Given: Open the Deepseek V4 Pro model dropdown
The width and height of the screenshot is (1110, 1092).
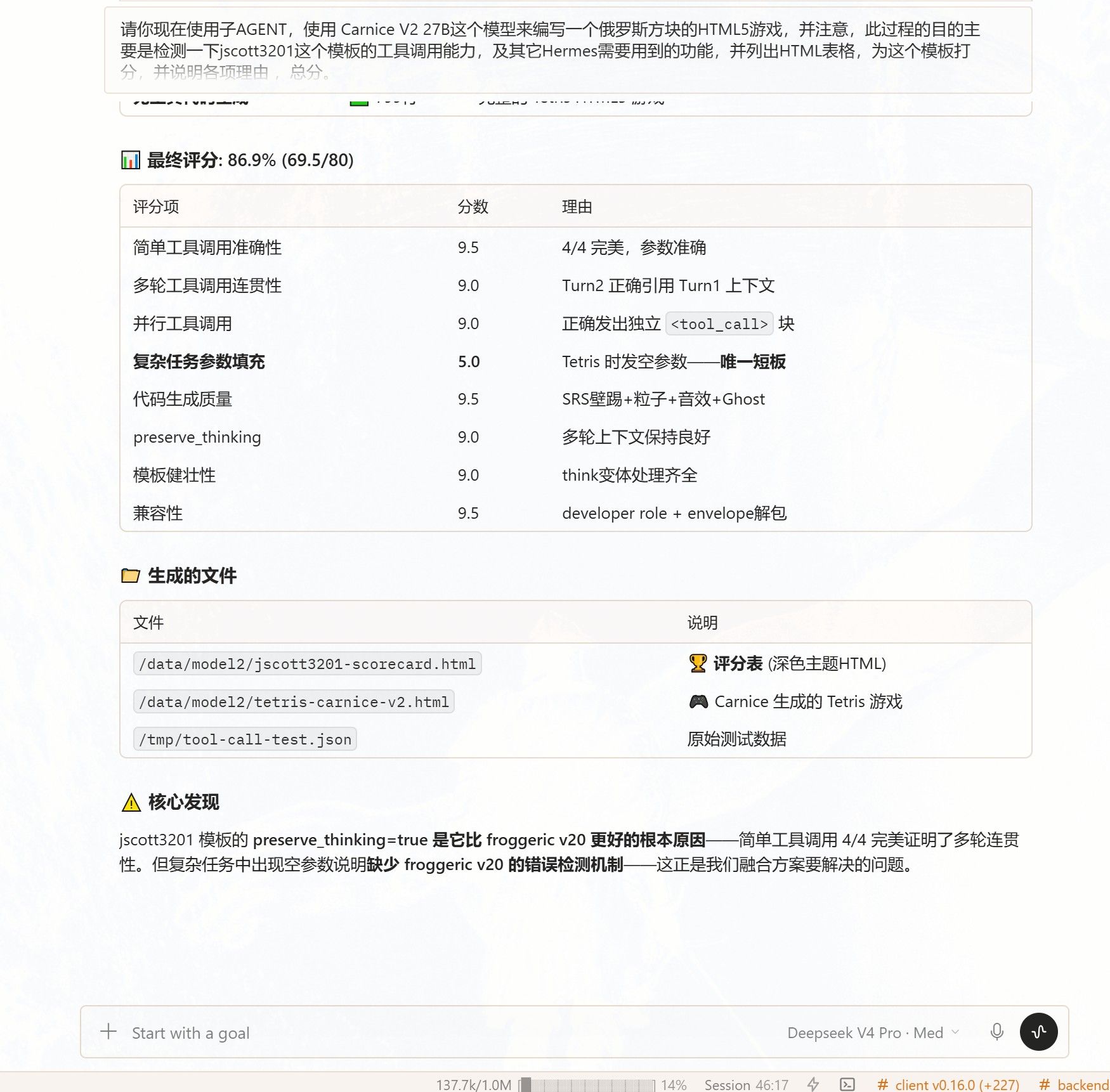Looking at the screenshot, I should (873, 1032).
